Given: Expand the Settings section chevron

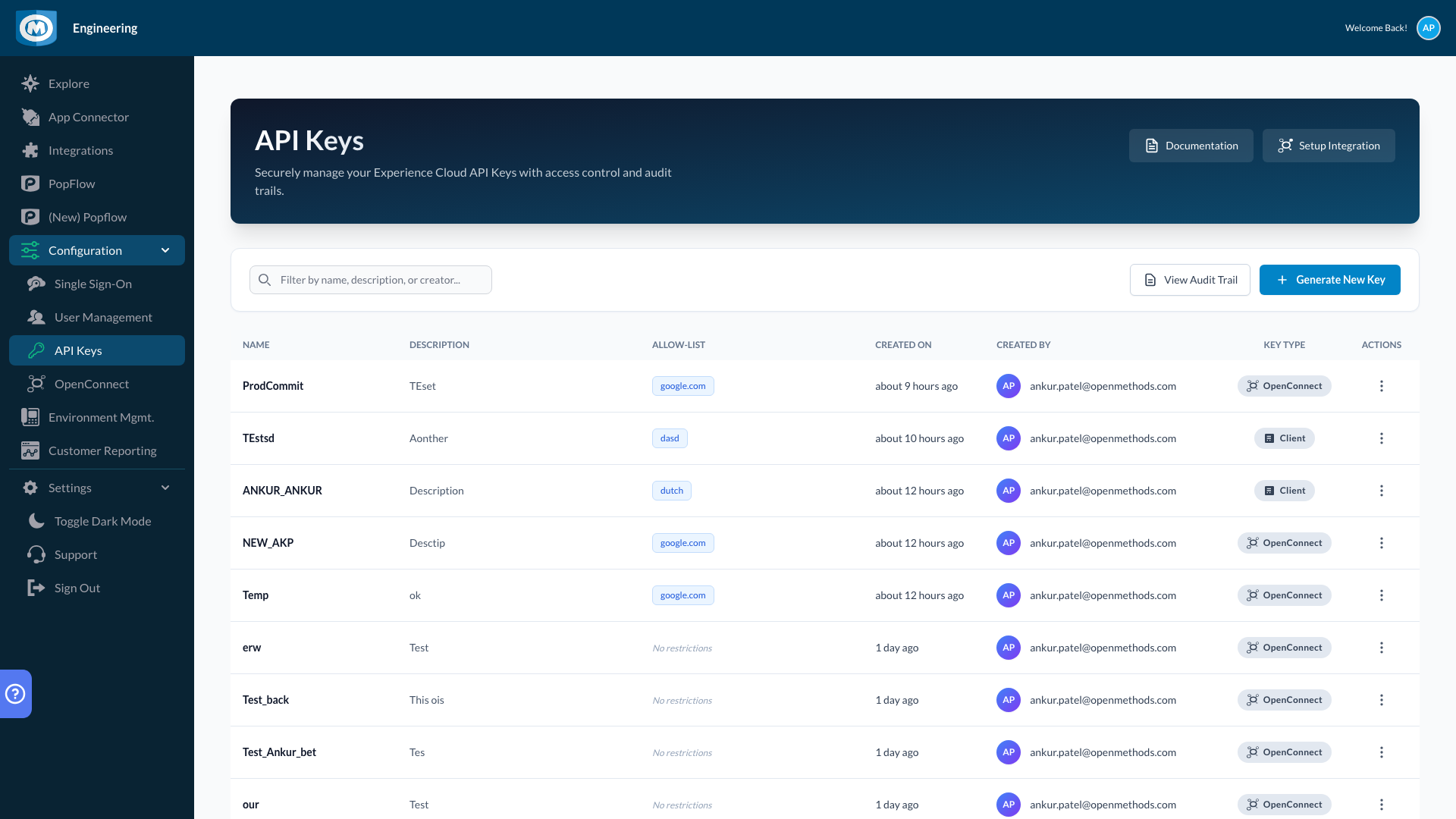Looking at the screenshot, I should pyautogui.click(x=165, y=488).
